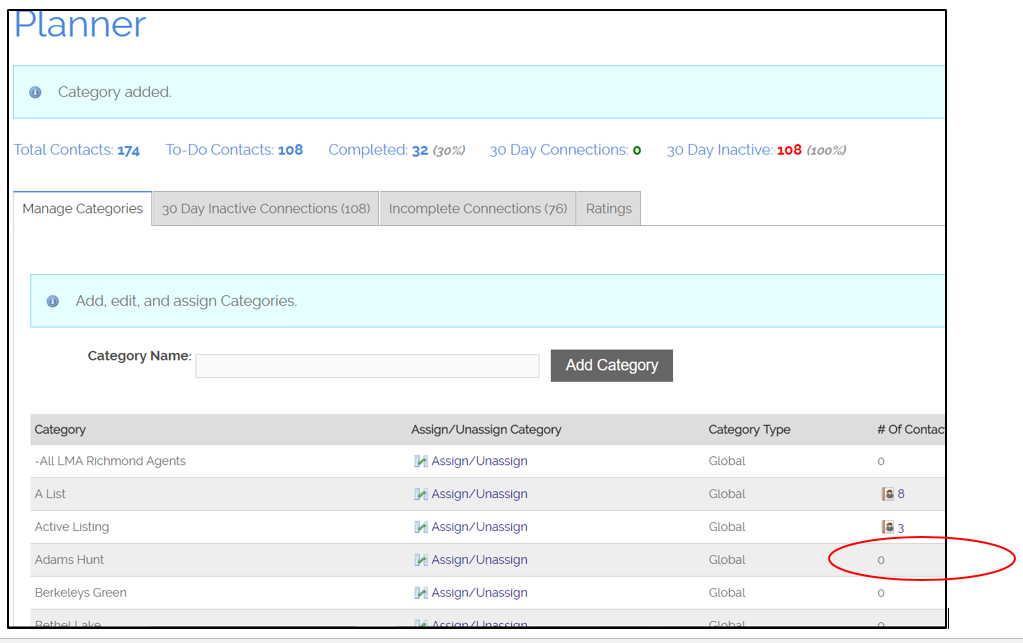The width and height of the screenshot is (1023, 643).
Task: Click the assign icon for Berkeleys Green
Action: click(421, 593)
